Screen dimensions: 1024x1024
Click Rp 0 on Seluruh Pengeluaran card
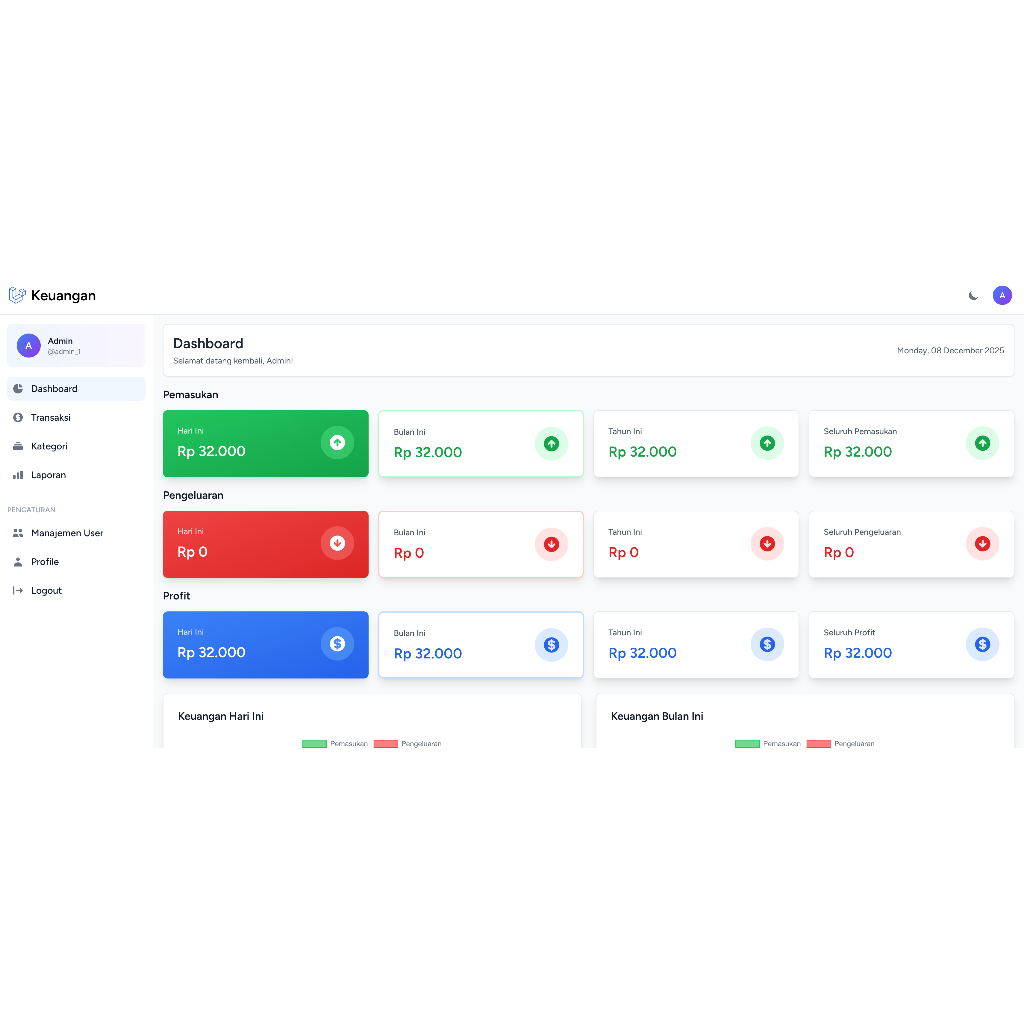[839, 552]
